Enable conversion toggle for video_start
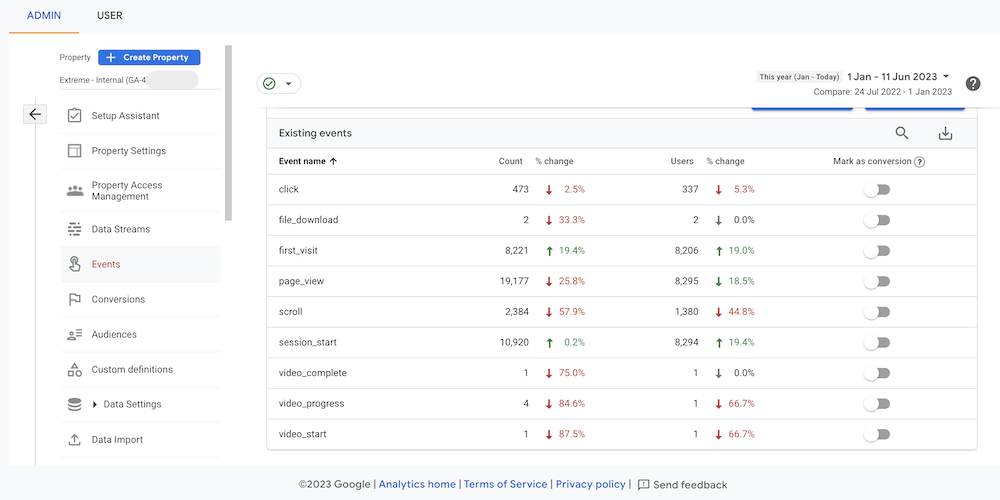This screenshot has height=500, width=1000. pos(877,435)
